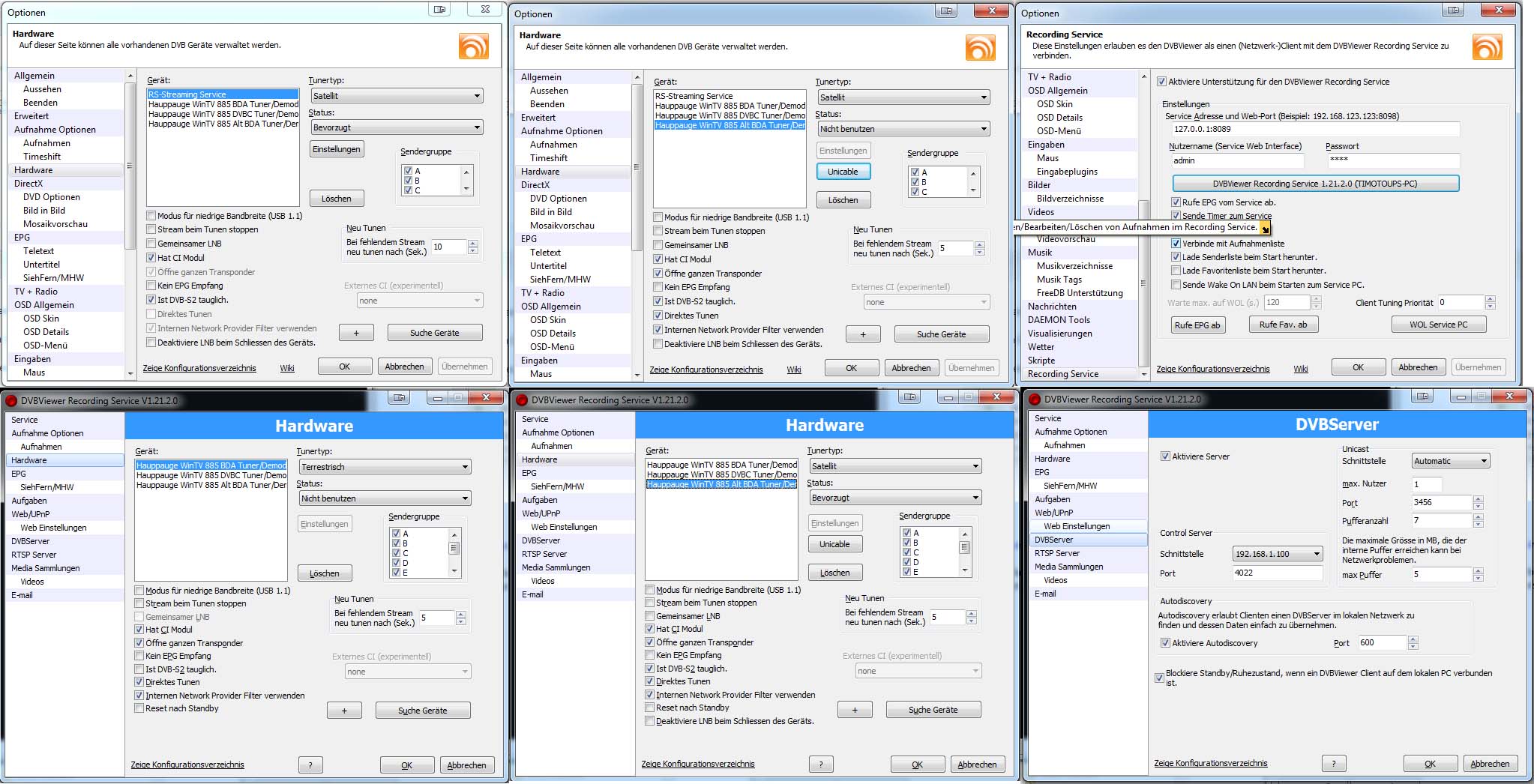Open Wiki link in Recording Service Optionen window
Viewport: 1534px width, 784px height.
coord(1301,369)
